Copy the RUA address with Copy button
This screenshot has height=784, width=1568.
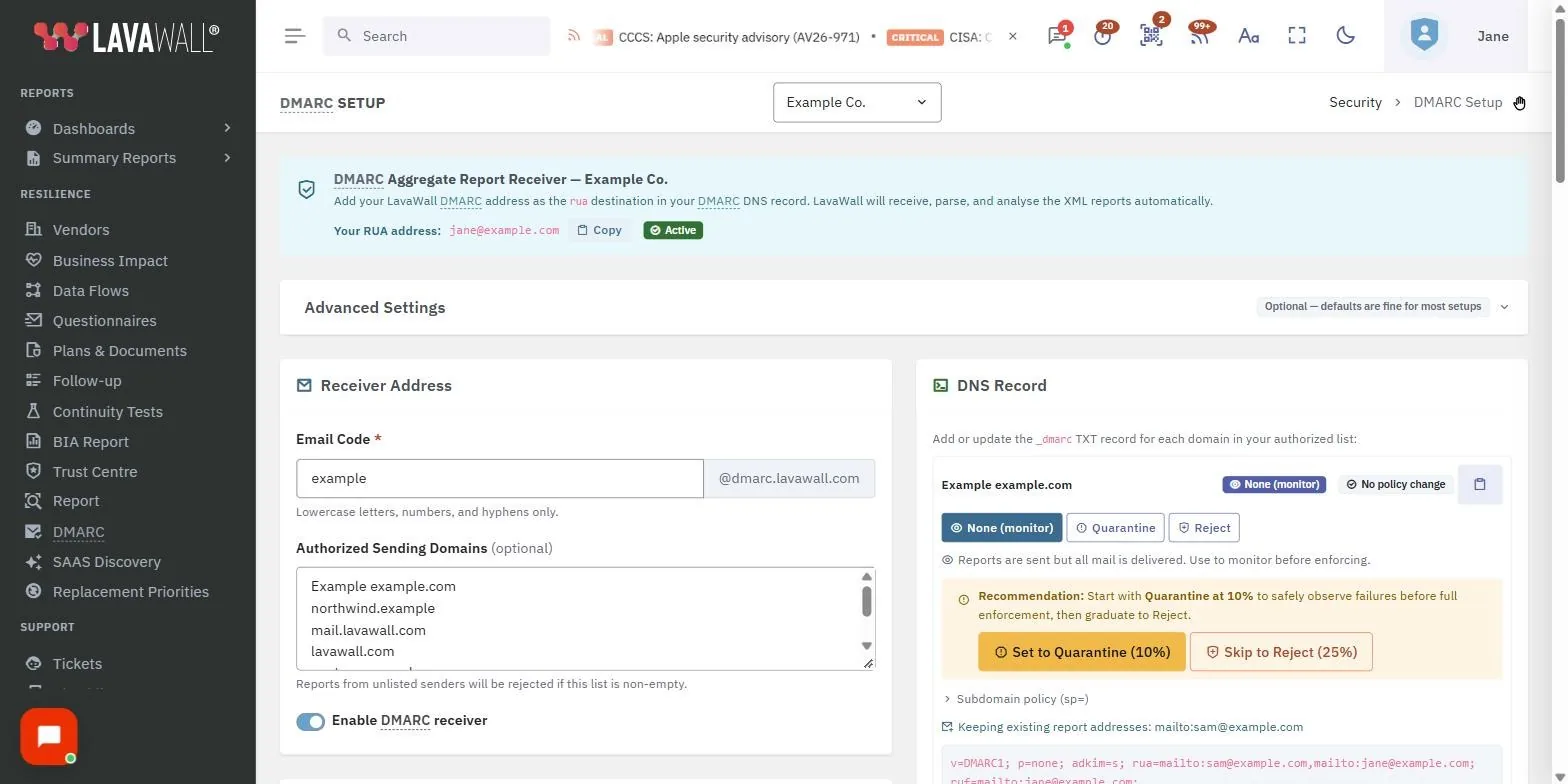click(600, 230)
